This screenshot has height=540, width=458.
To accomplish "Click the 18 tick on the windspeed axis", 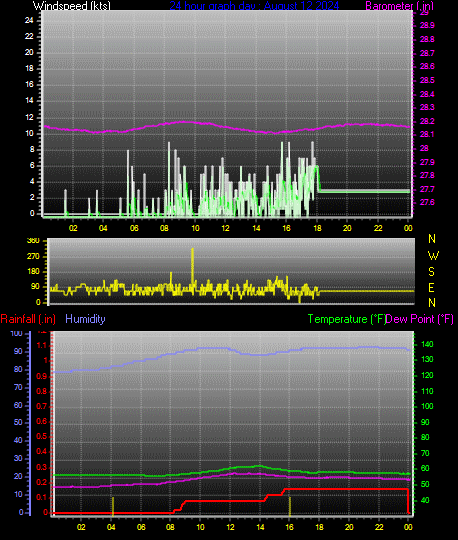I will pyautogui.click(x=29, y=69).
